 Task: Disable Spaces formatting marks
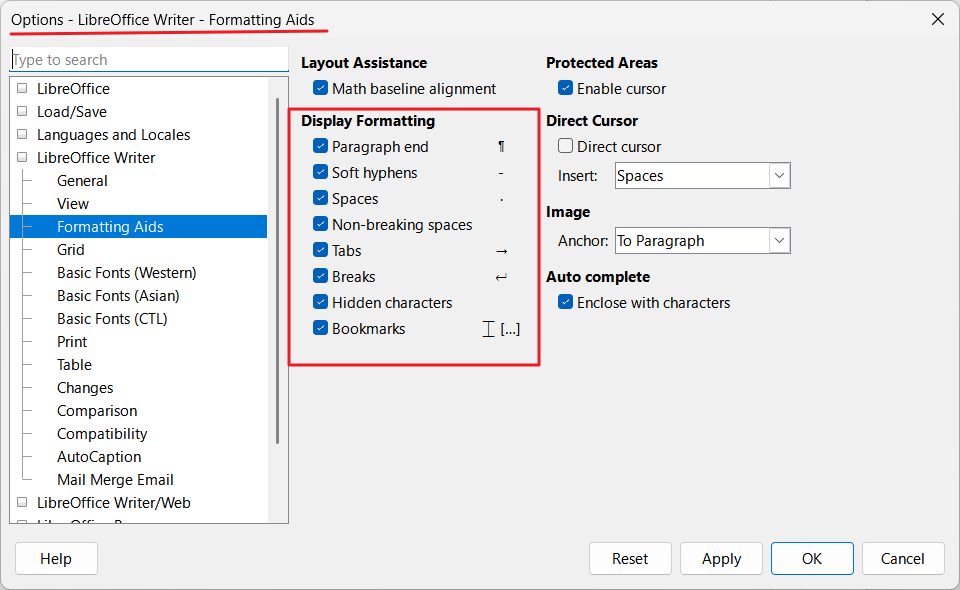pyautogui.click(x=320, y=198)
